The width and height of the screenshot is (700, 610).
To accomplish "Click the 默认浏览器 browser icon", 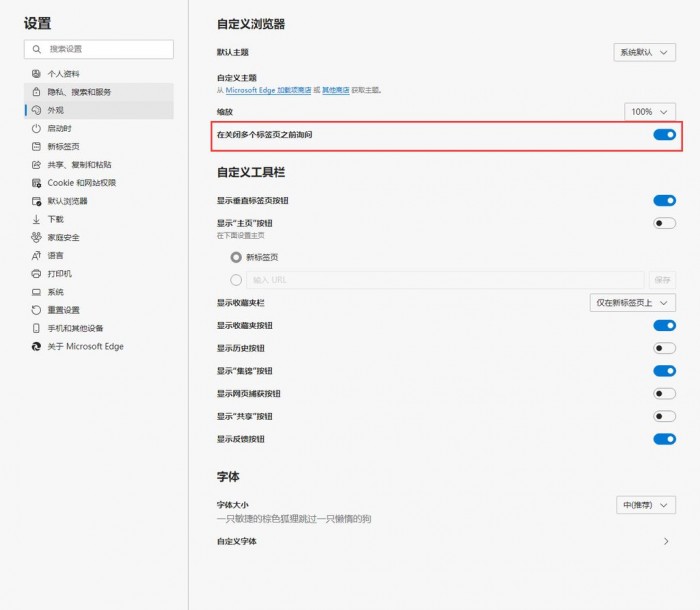I will click(x=36, y=201).
